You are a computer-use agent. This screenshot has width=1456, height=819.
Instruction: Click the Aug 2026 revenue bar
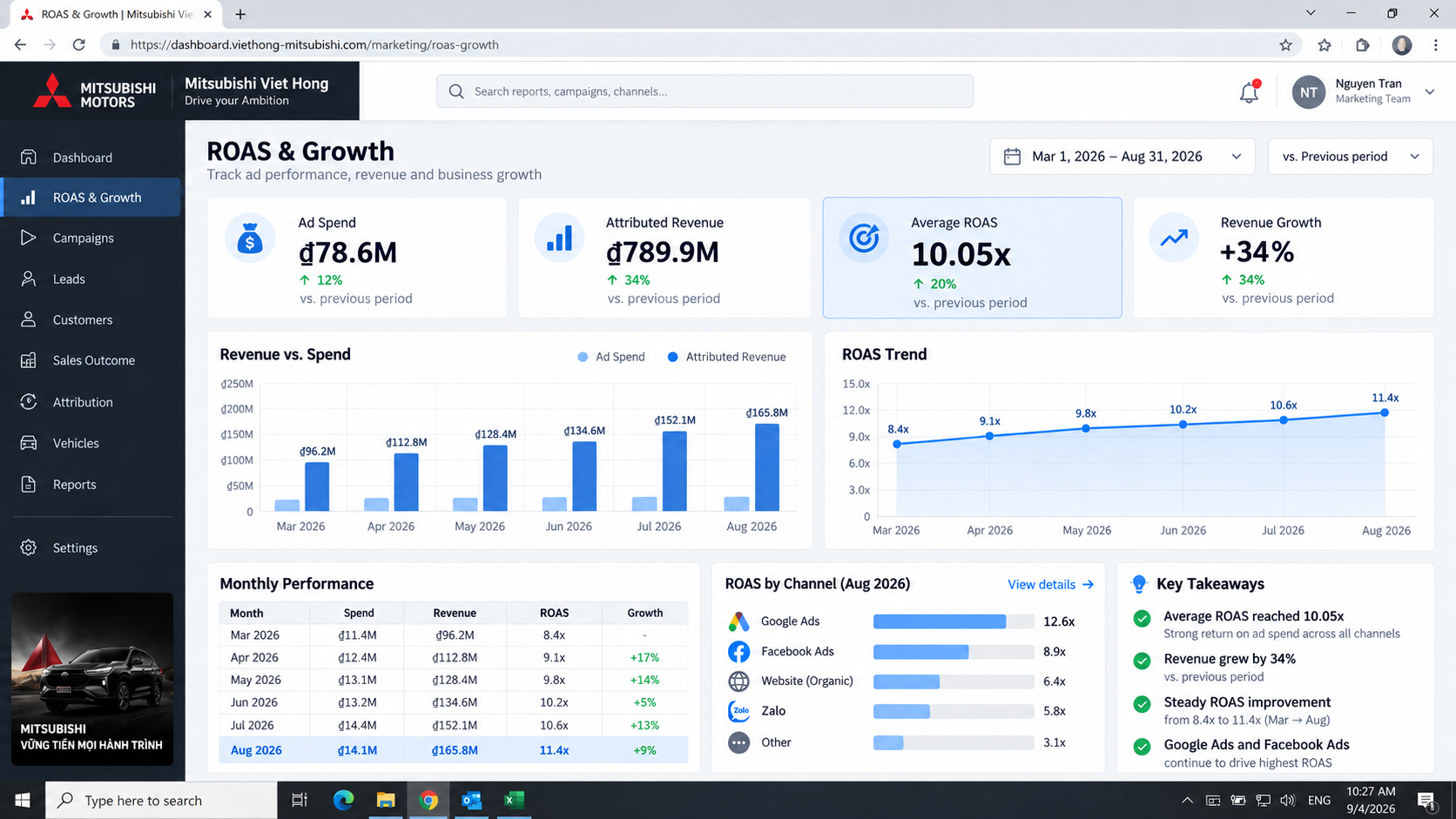pos(766,467)
